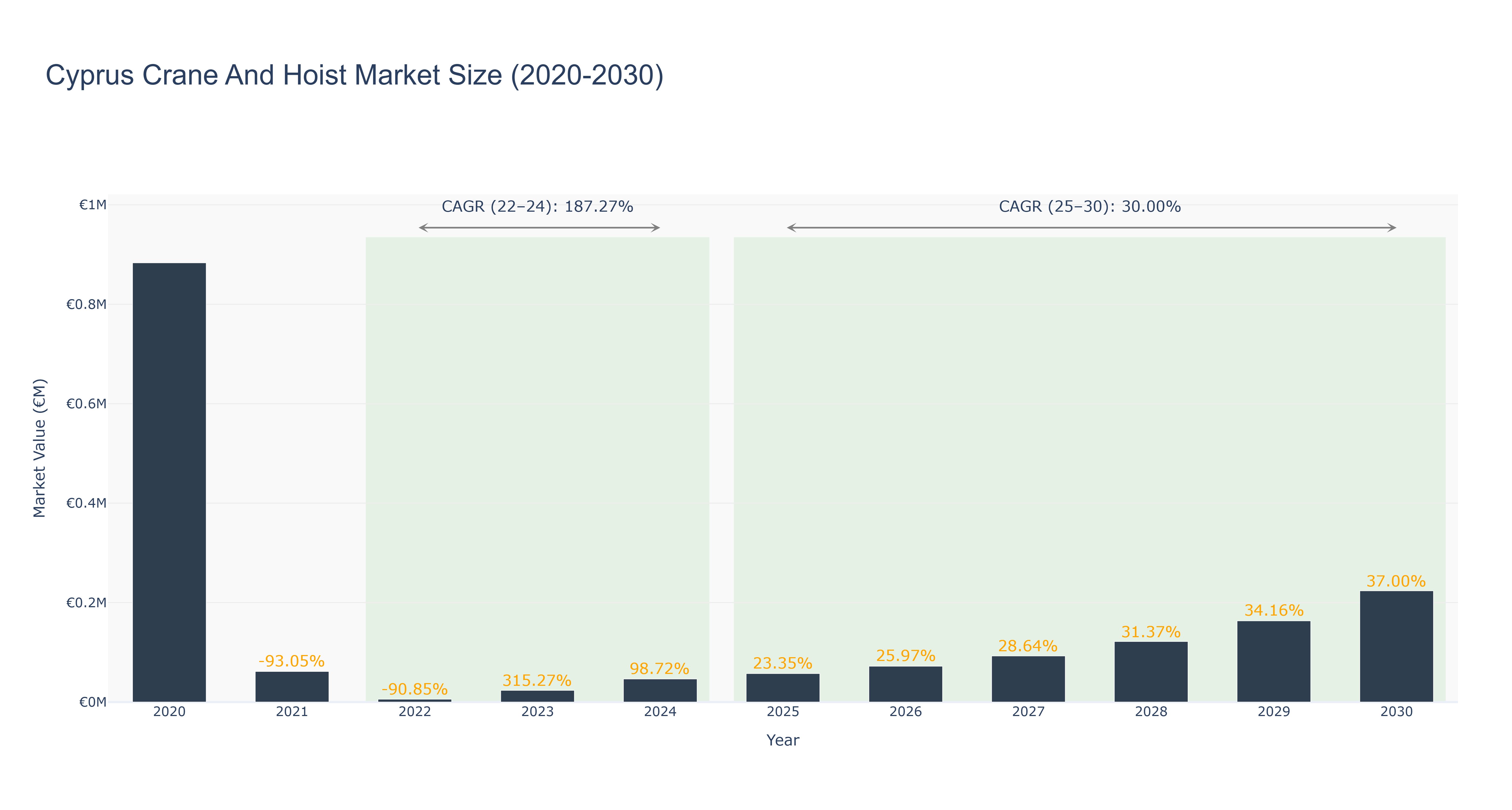Screen dimensions: 1512x810
Task: Click the 2024 bar
Action: (x=660, y=690)
